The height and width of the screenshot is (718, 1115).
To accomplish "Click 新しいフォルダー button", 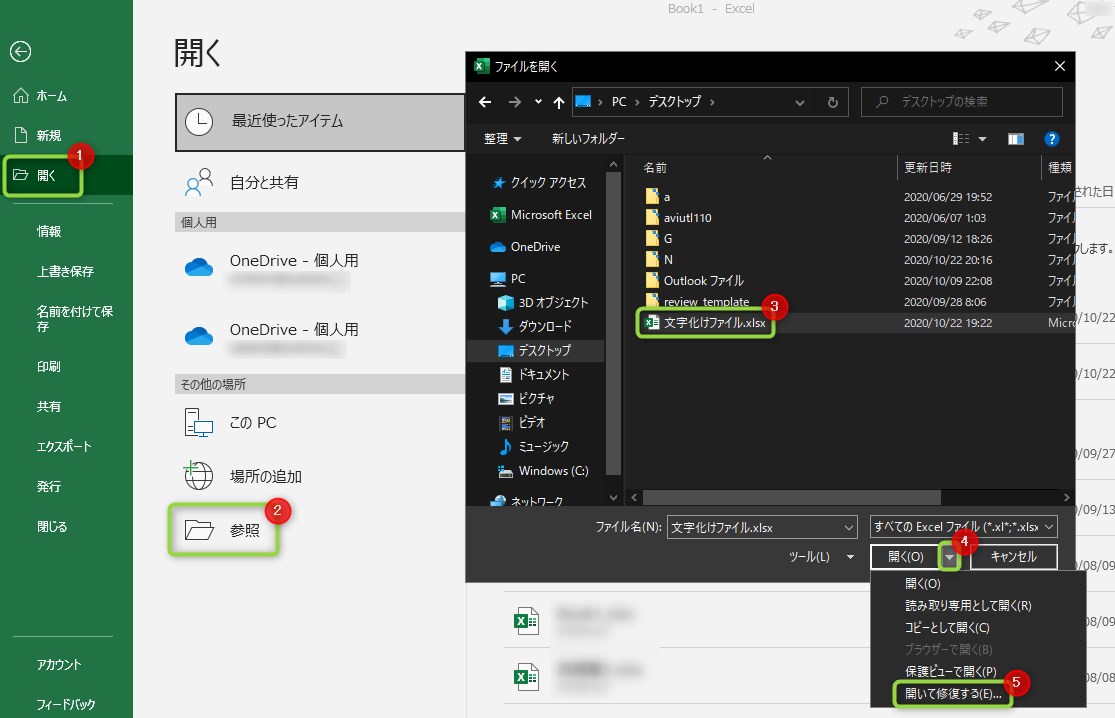I will pyautogui.click(x=588, y=139).
